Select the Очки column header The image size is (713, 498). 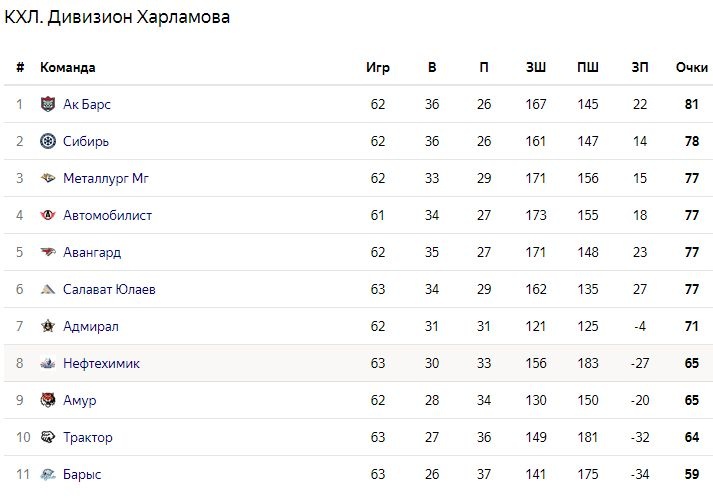tap(691, 67)
